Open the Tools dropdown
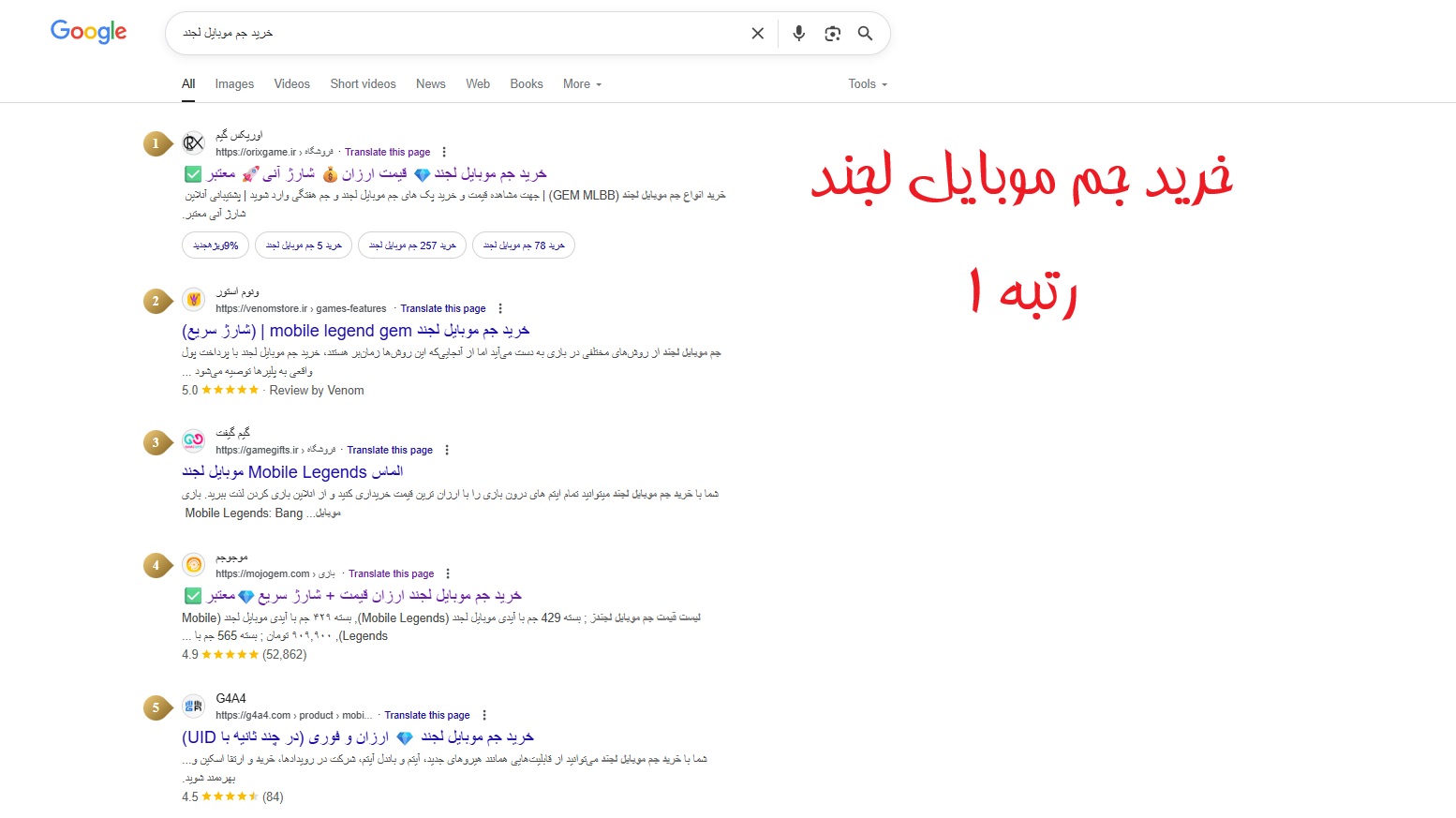The image size is (1456, 818). (x=868, y=84)
